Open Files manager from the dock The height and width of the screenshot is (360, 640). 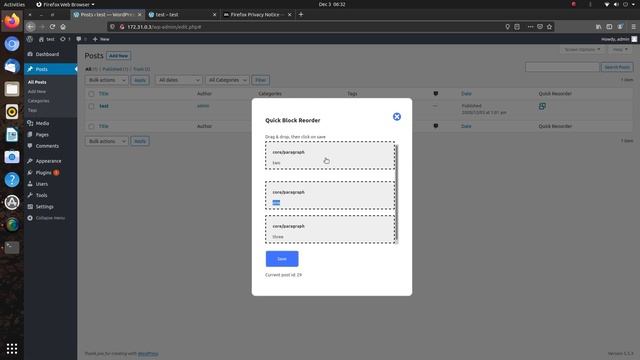(12, 89)
